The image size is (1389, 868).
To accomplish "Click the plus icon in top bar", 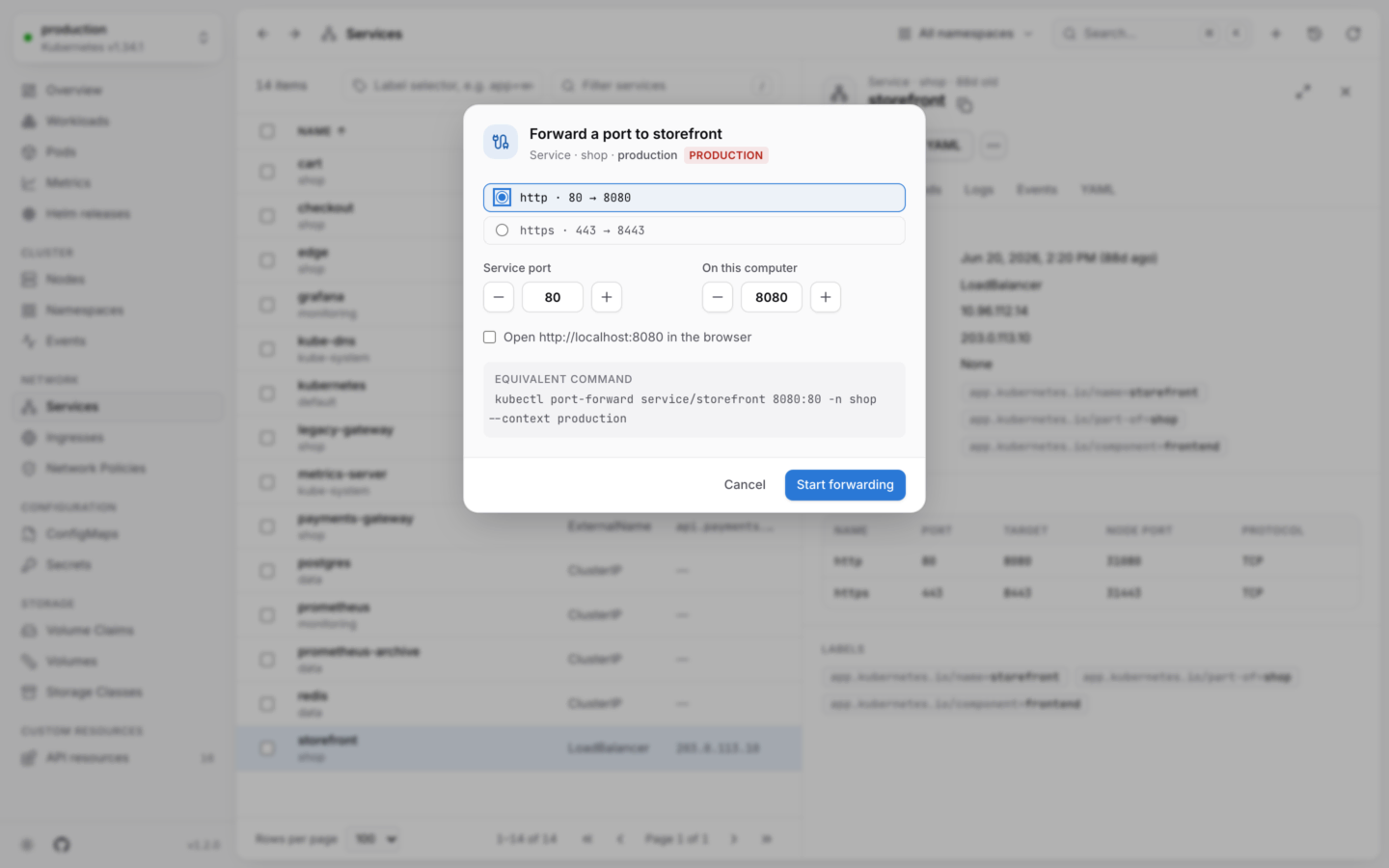I will pyautogui.click(x=1275, y=34).
